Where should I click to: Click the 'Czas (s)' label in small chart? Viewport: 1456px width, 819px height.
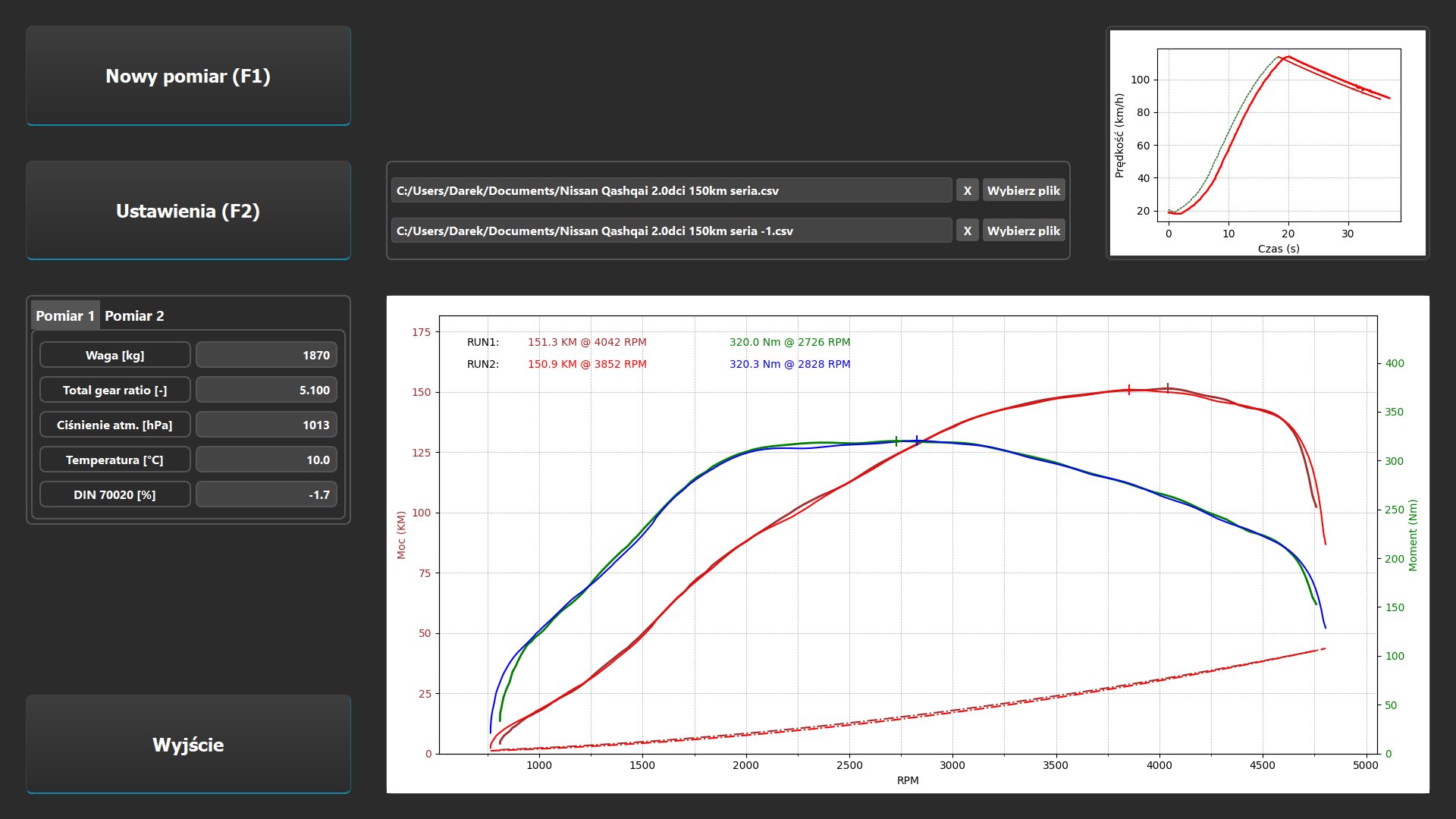point(1279,248)
